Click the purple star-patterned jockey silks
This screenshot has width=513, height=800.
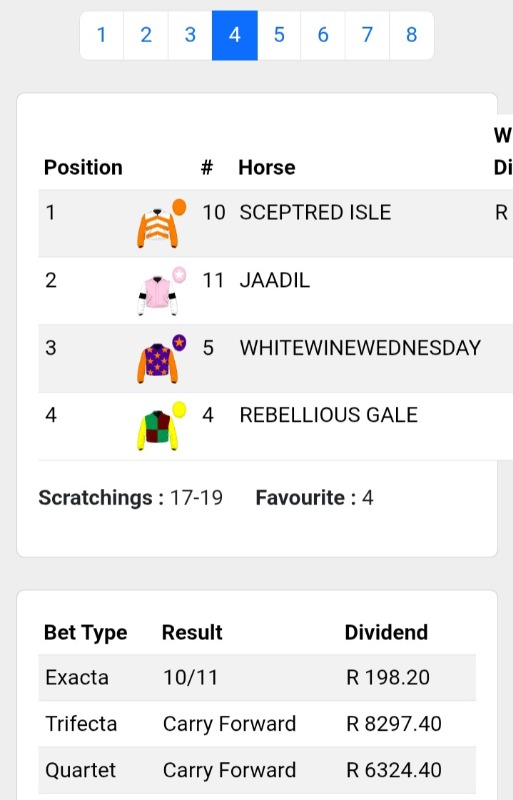pyautogui.click(x=161, y=359)
